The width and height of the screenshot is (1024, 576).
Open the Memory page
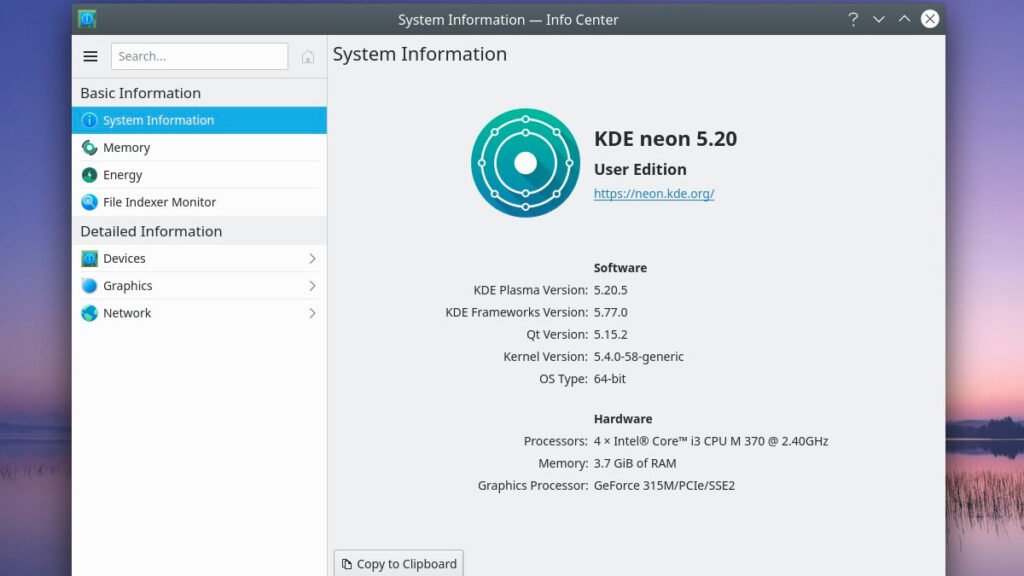pos(199,148)
